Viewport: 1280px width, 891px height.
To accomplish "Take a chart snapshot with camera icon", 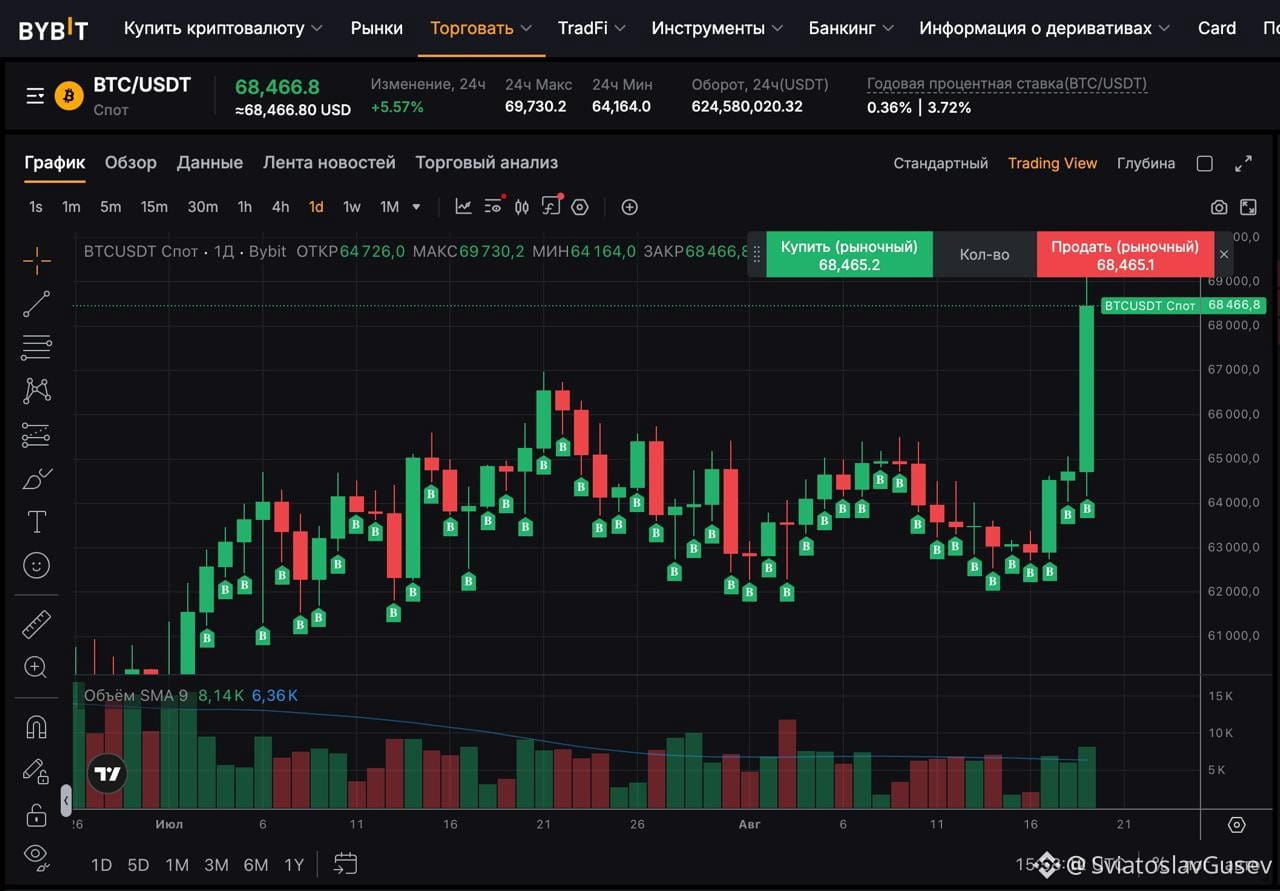I will coord(1219,208).
